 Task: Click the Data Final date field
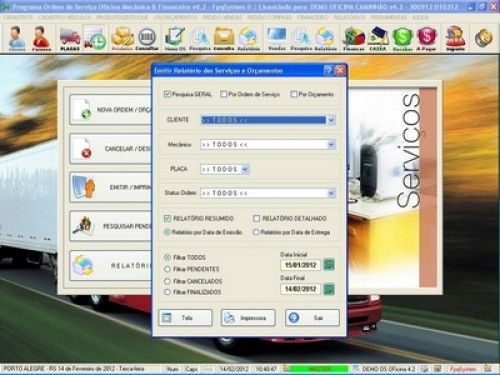coord(301,289)
